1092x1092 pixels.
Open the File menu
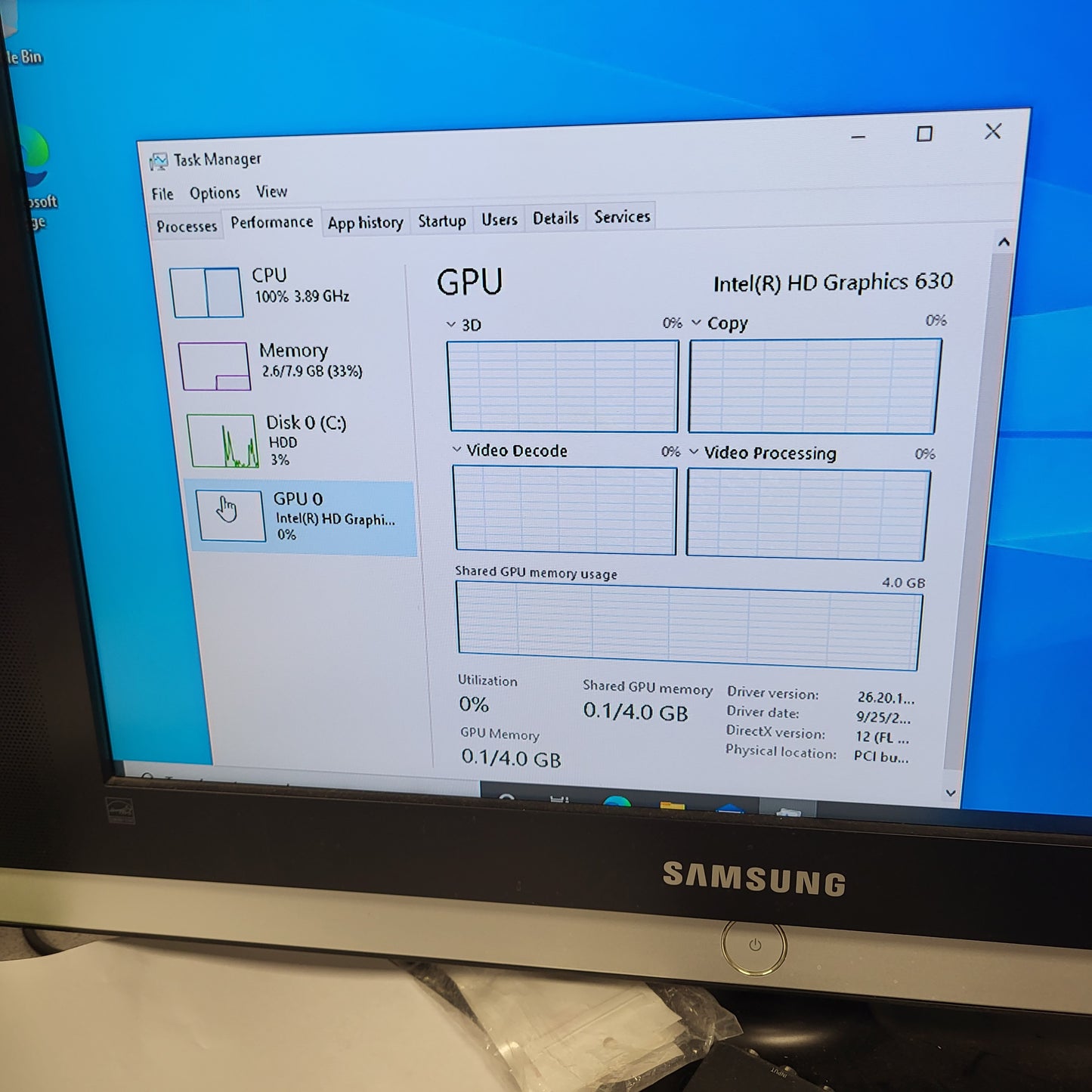[x=162, y=194]
